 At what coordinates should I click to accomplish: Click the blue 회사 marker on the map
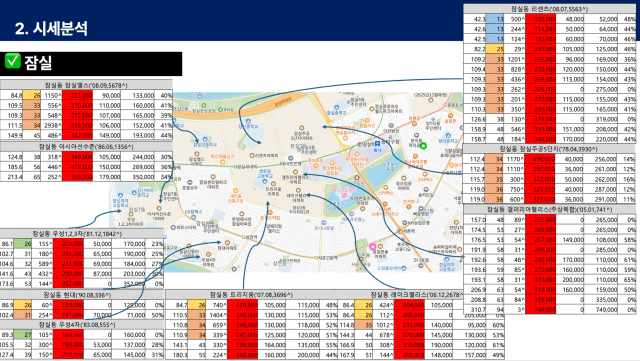[378, 145]
